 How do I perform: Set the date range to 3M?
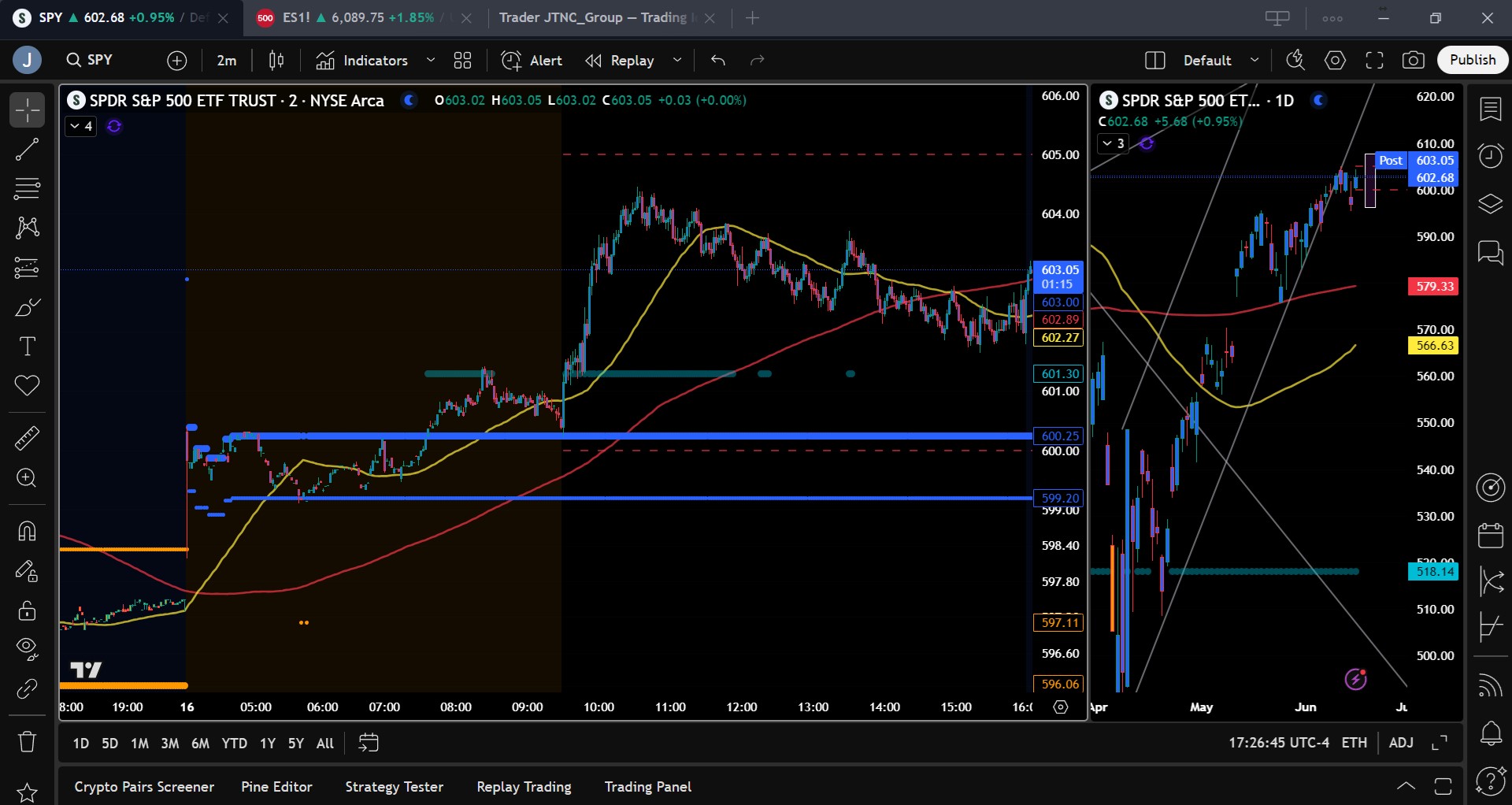[x=170, y=743]
